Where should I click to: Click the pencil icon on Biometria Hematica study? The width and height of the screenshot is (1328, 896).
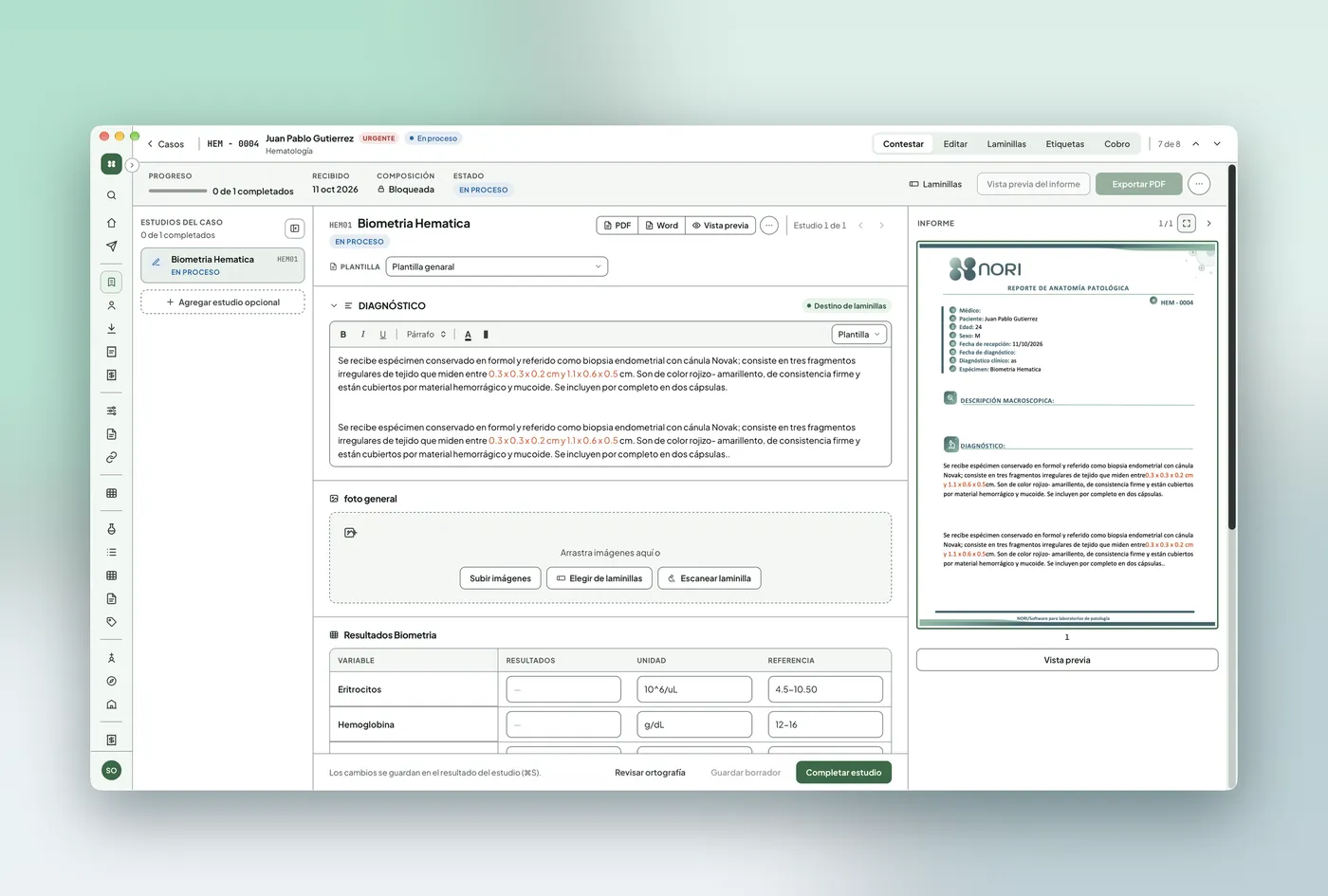pos(157,262)
